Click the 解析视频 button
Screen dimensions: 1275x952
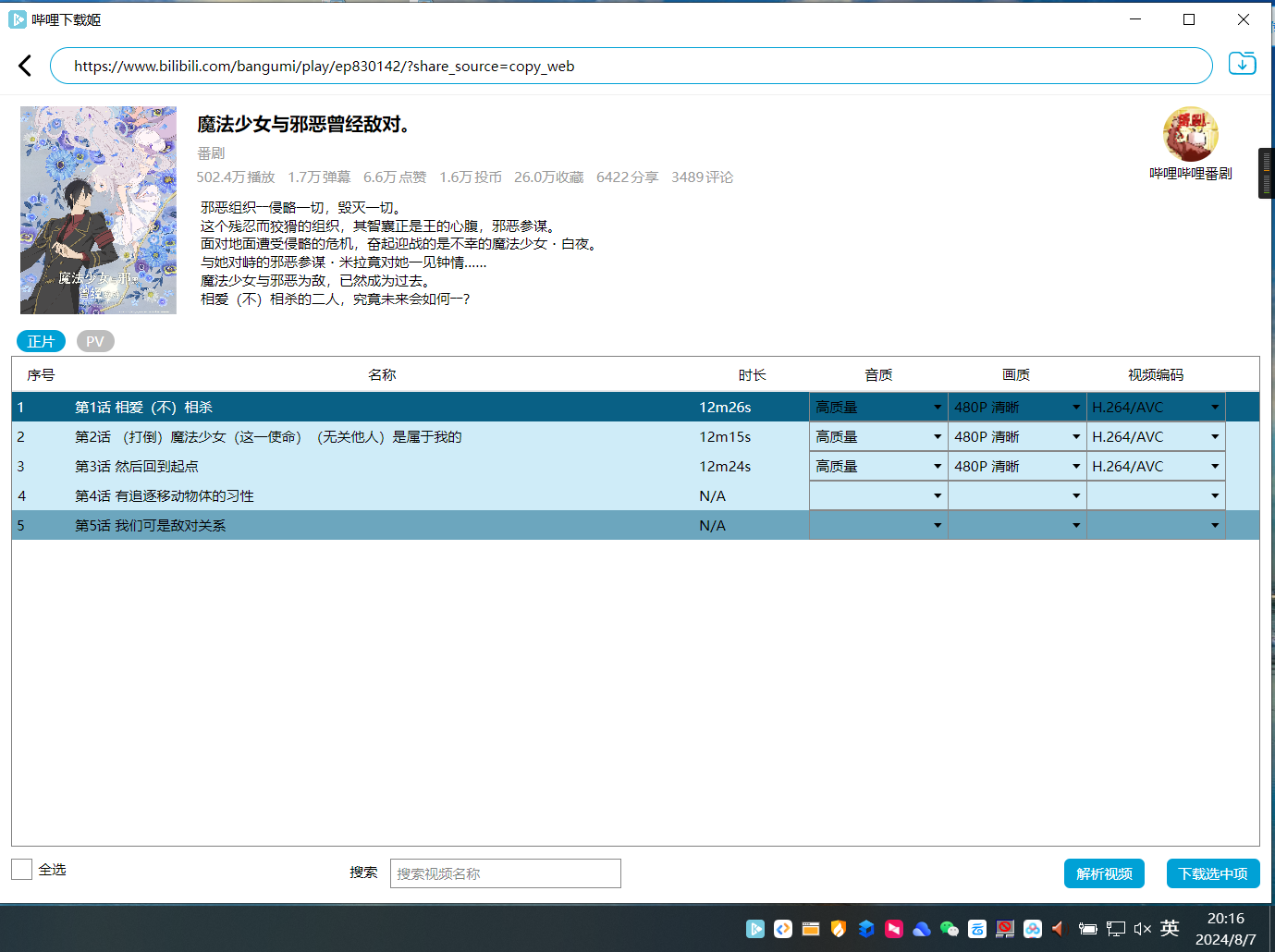[x=1104, y=873]
